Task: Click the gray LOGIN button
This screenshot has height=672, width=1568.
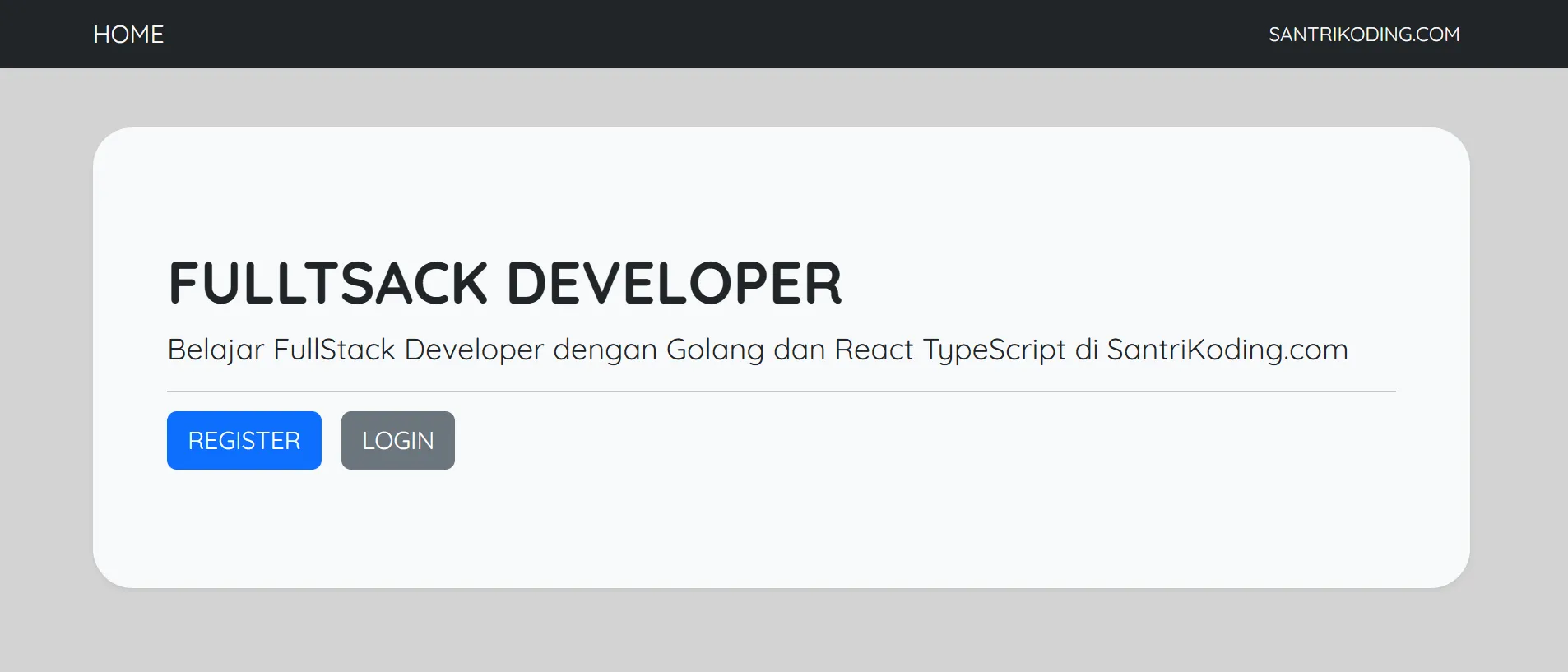Action: [398, 440]
